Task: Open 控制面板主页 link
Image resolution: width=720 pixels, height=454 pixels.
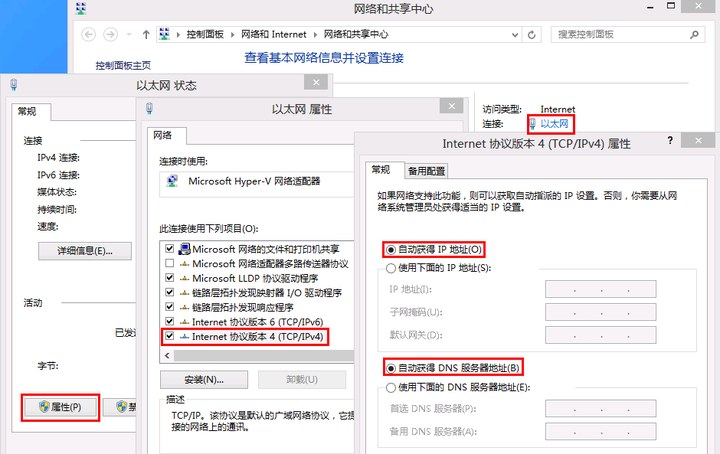Action: coord(123,65)
